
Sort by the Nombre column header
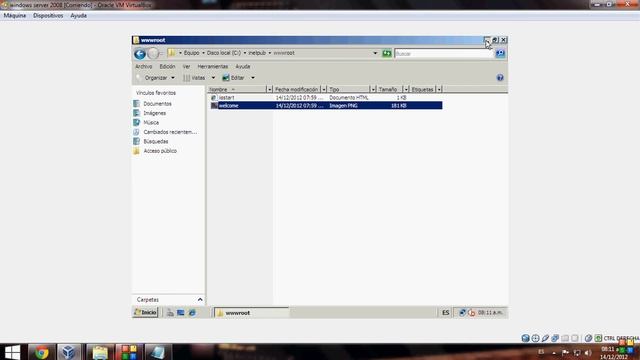[237, 89]
